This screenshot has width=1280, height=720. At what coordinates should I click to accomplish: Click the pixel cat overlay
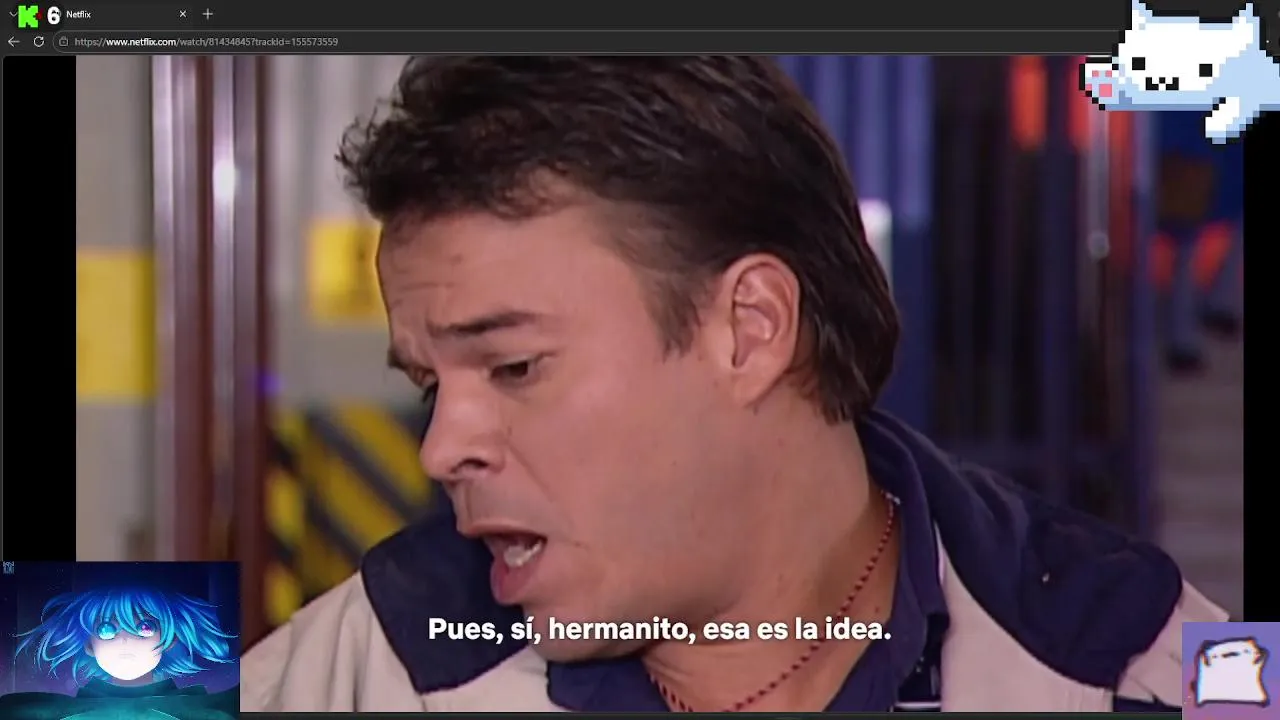[1180, 70]
